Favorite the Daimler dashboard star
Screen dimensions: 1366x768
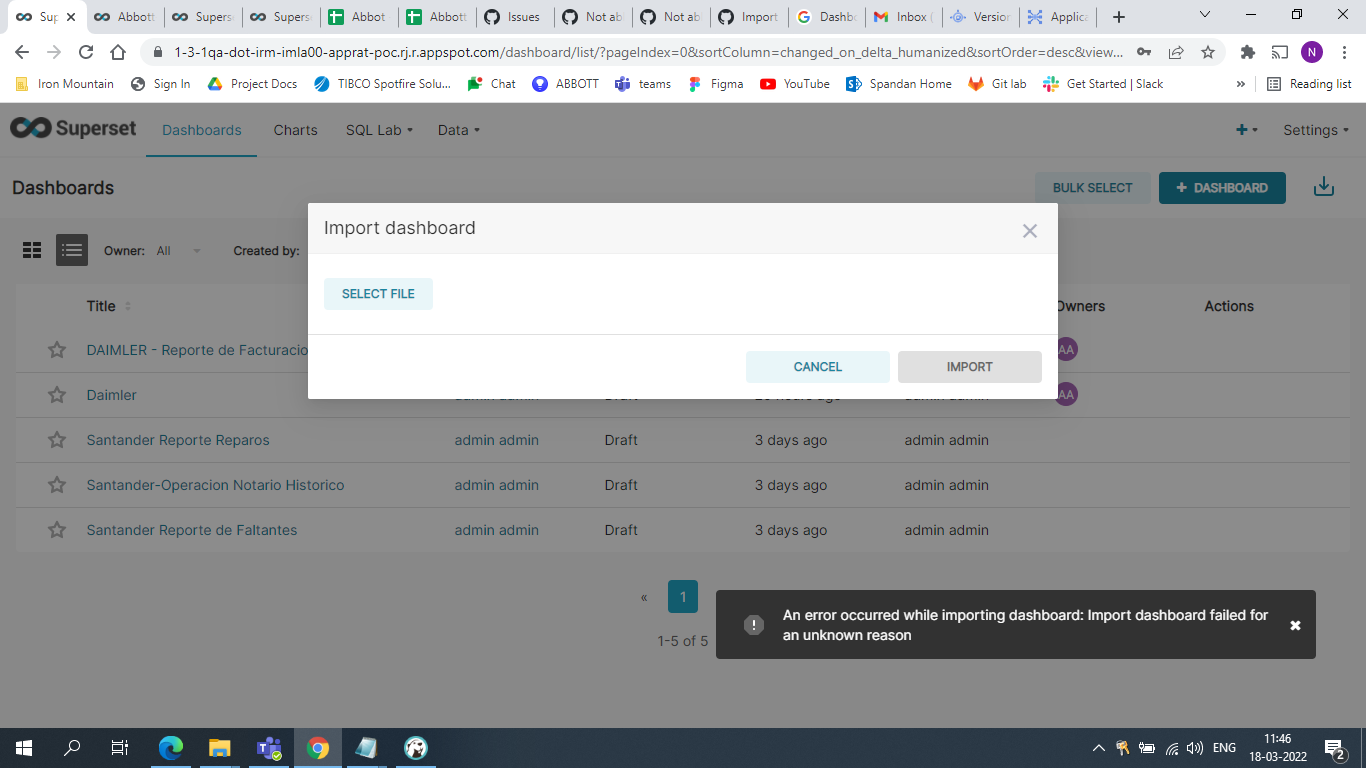pyautogui.click(x=57, y=395)
